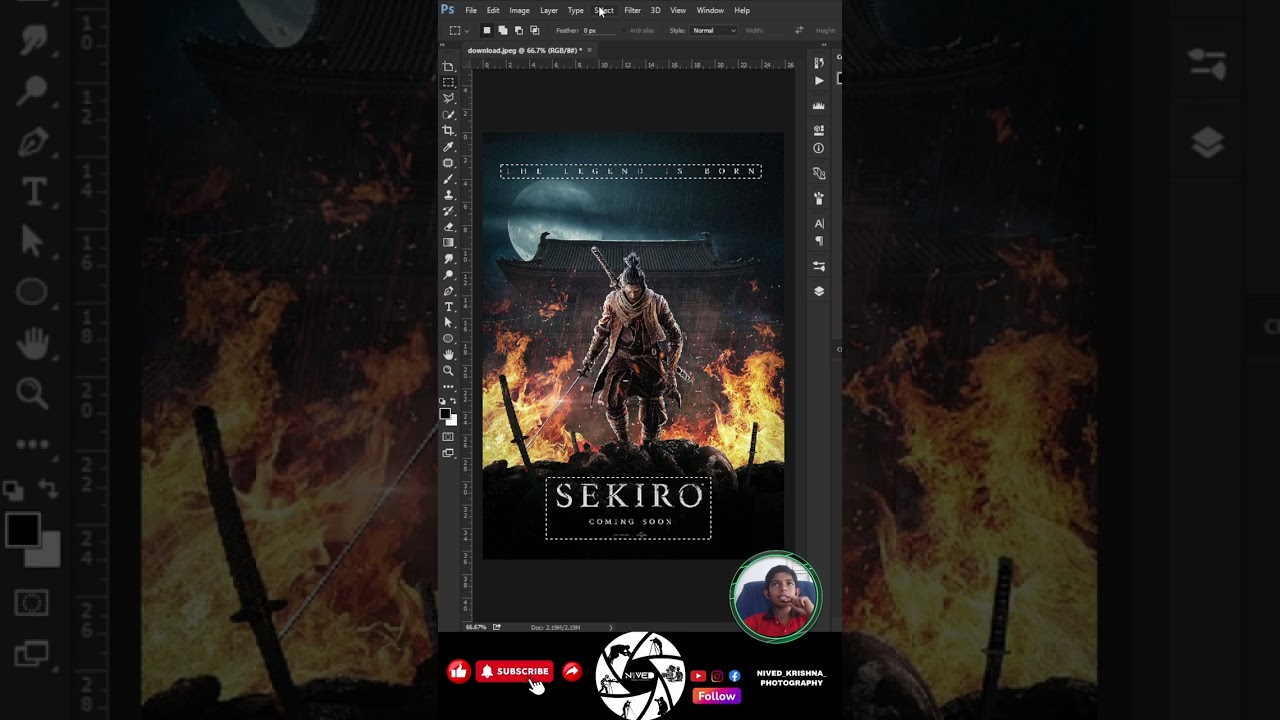Select the History Brush tool

(x=448, y=211)
